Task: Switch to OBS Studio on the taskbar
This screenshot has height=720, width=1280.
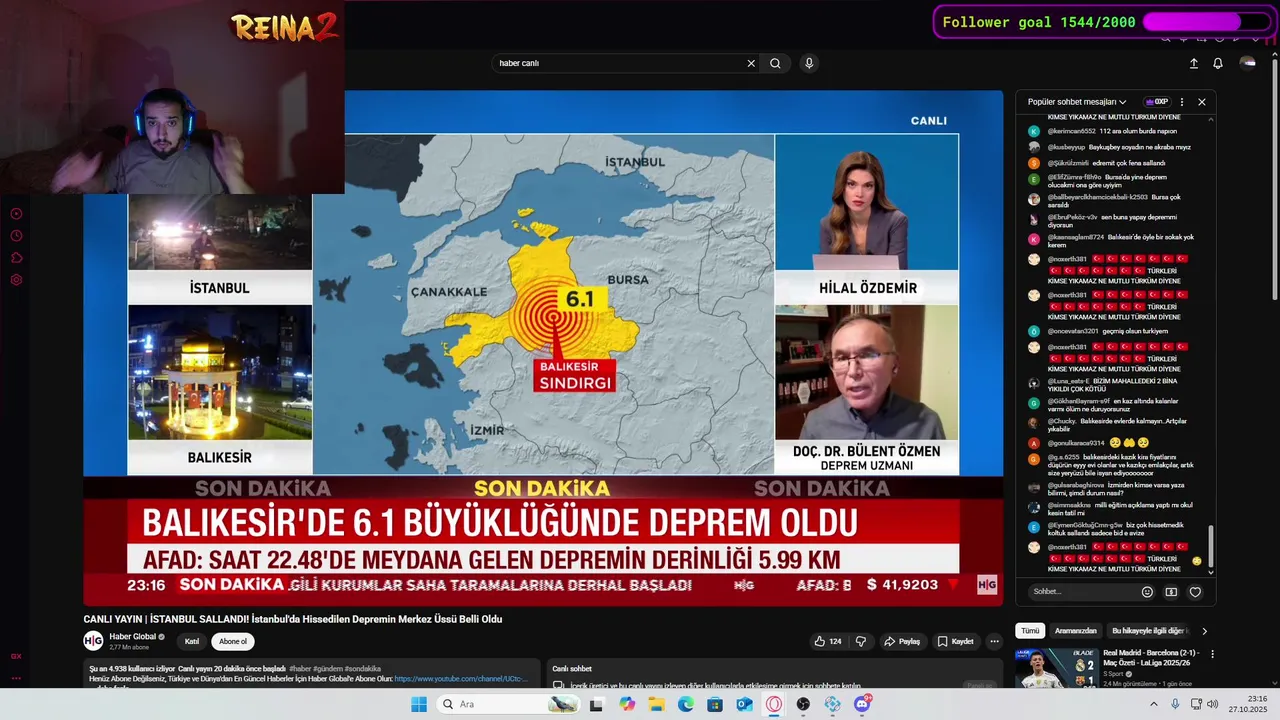Action: pyautogui.click(x=803, y=704)
